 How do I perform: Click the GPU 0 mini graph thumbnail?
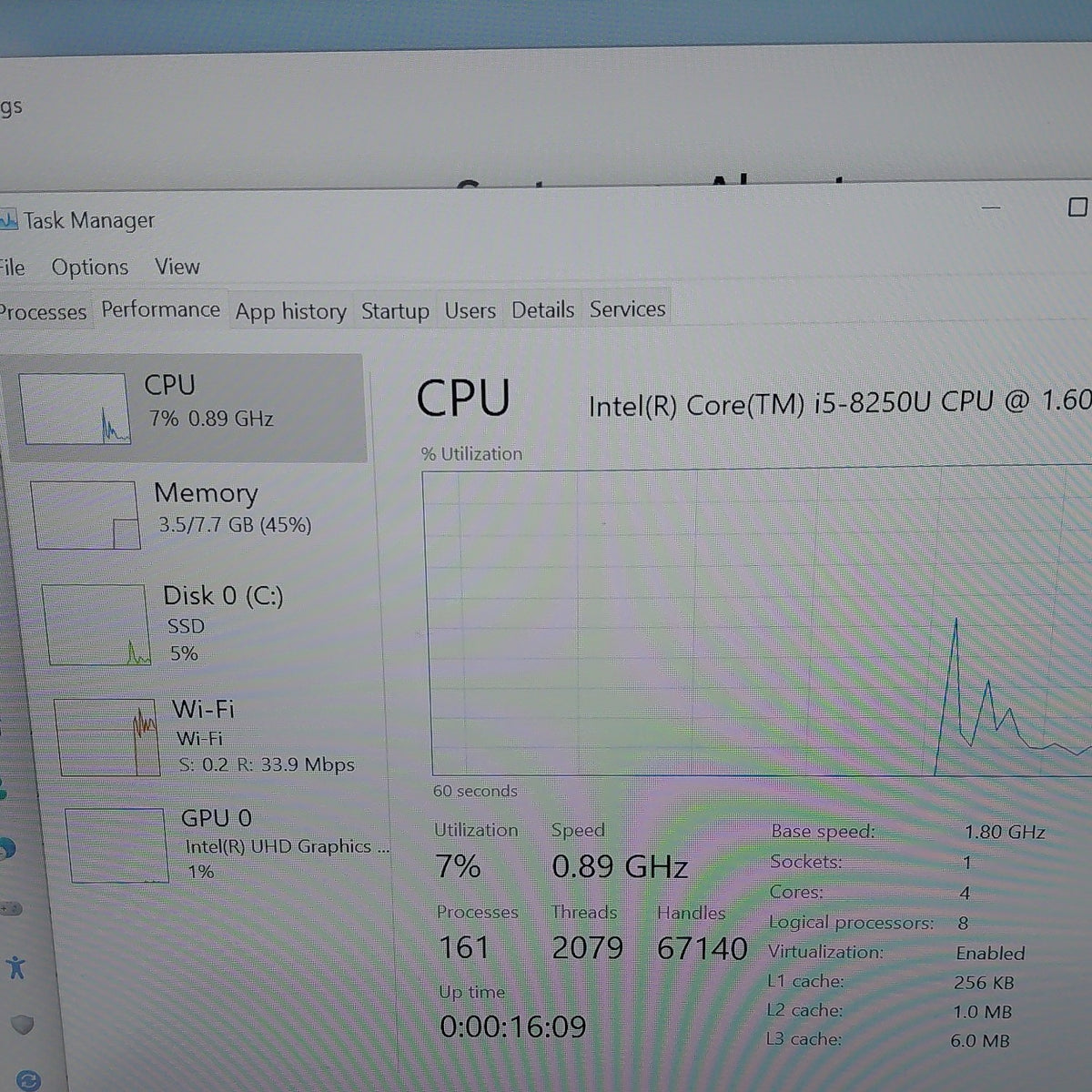118,845
